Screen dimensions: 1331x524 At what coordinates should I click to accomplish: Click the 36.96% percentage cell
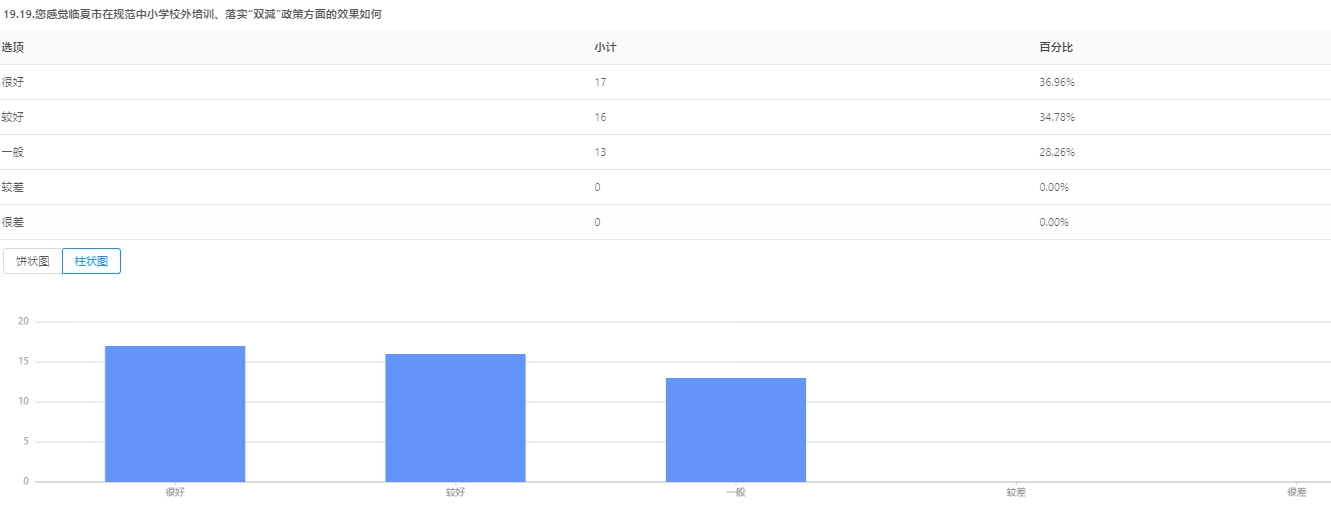pos(1057,82)
